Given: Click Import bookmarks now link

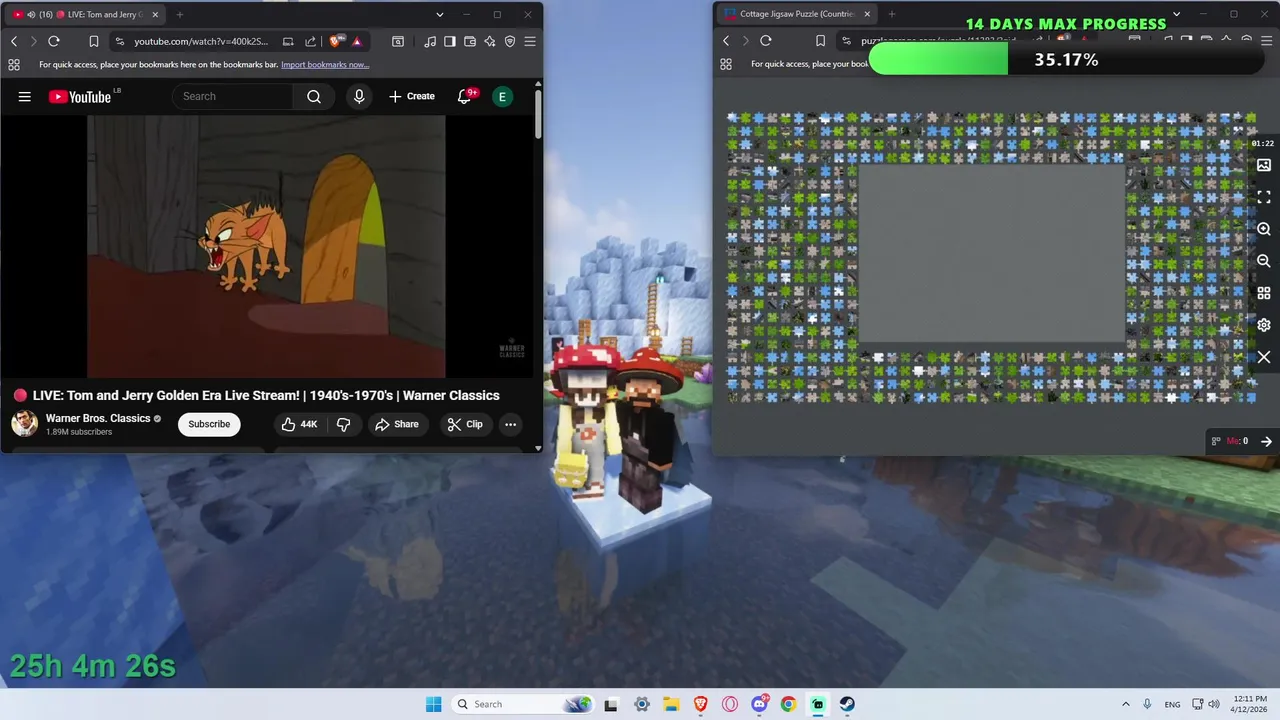Looking at the screenshot, I should [x=325, y=64].
